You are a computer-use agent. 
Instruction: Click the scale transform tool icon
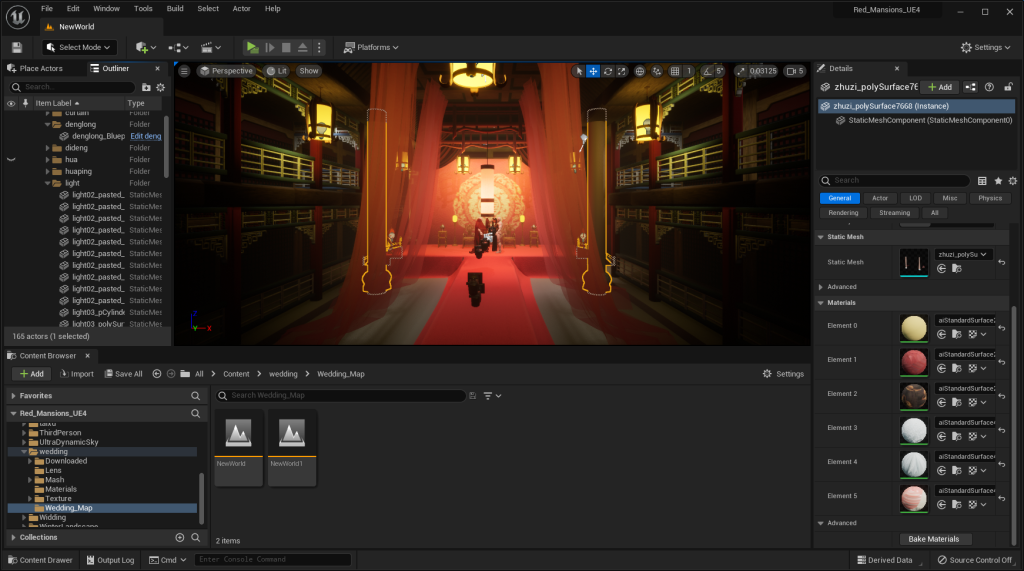[x=622, y=71]
